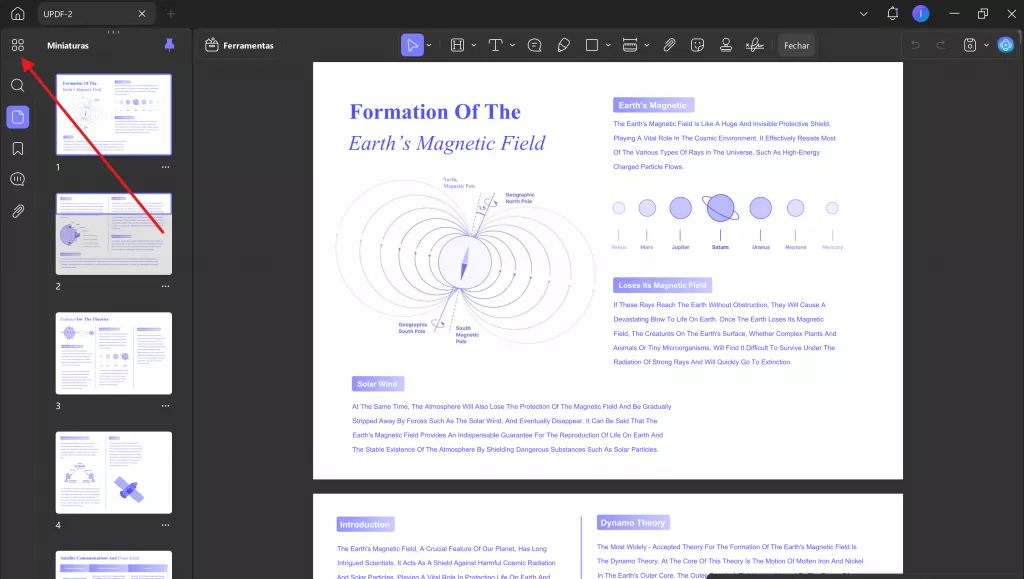Select page 3 thumbnail
Viewport: 1024px width, 579px height.
coord(113,352)
